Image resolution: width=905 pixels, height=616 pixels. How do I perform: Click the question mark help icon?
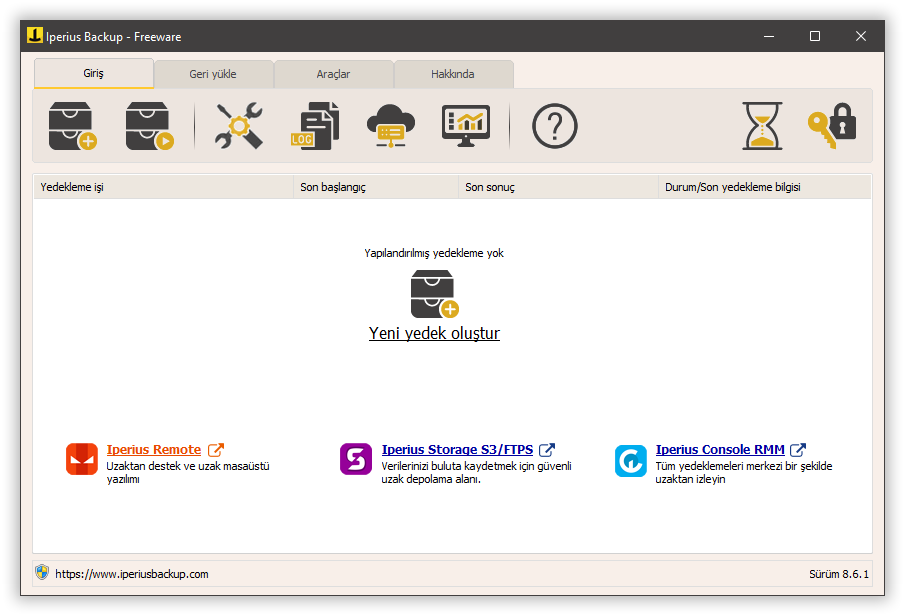click(x=554, y=126)
